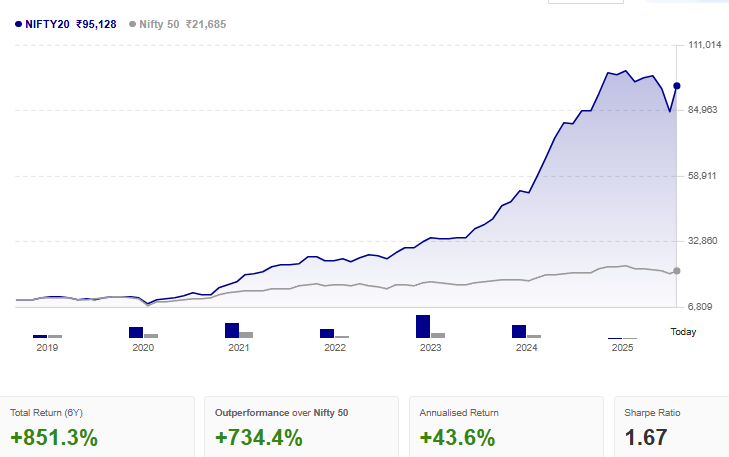Click the NIFTY20 blue legend dot
The width and height of the screenshot is (729, 457).
pyautogui.click(x=19, y=24)
